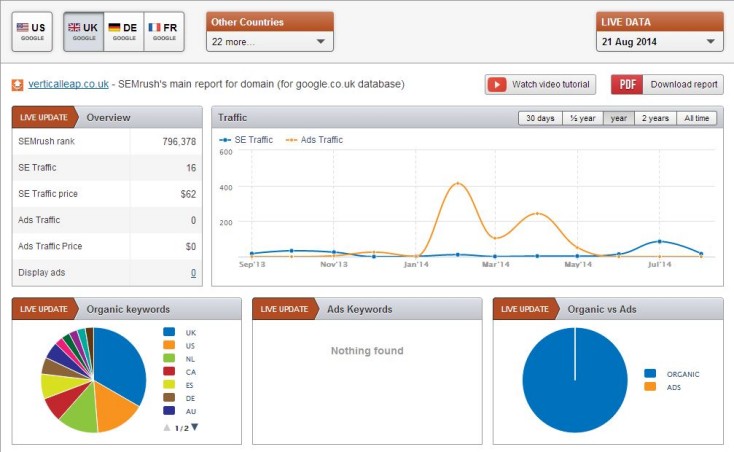Set traffic chart range to All time
Screen dimensions: 734x452
(697, 118)
